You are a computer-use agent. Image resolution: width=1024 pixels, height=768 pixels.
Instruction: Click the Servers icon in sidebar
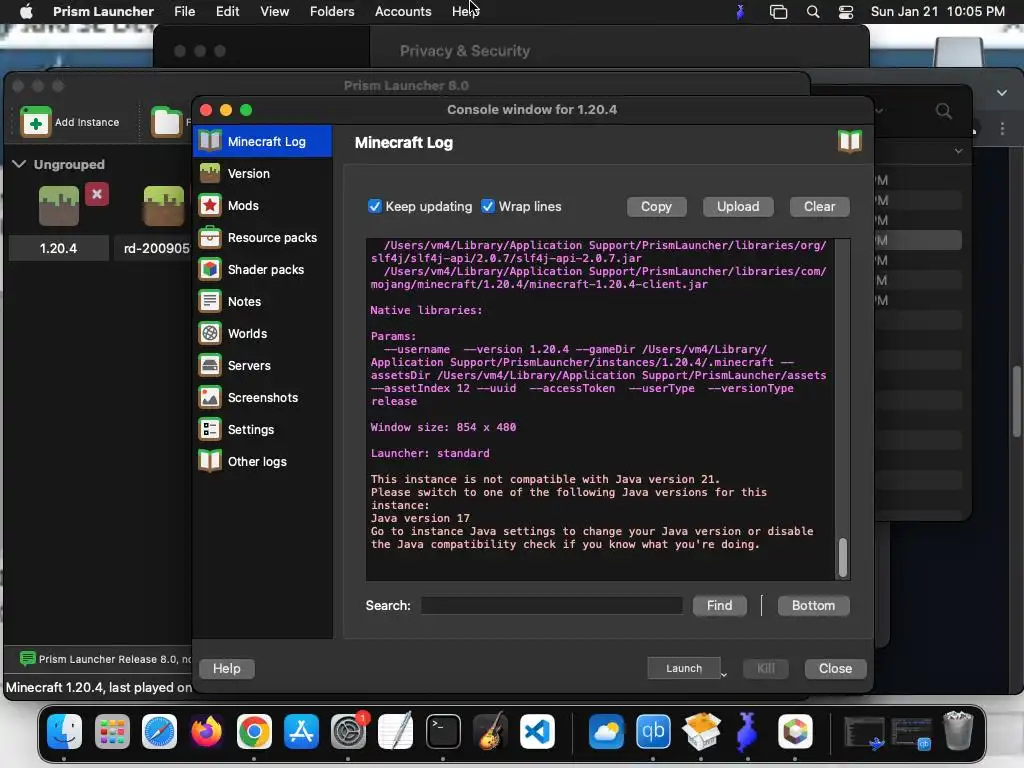(210, 365)
